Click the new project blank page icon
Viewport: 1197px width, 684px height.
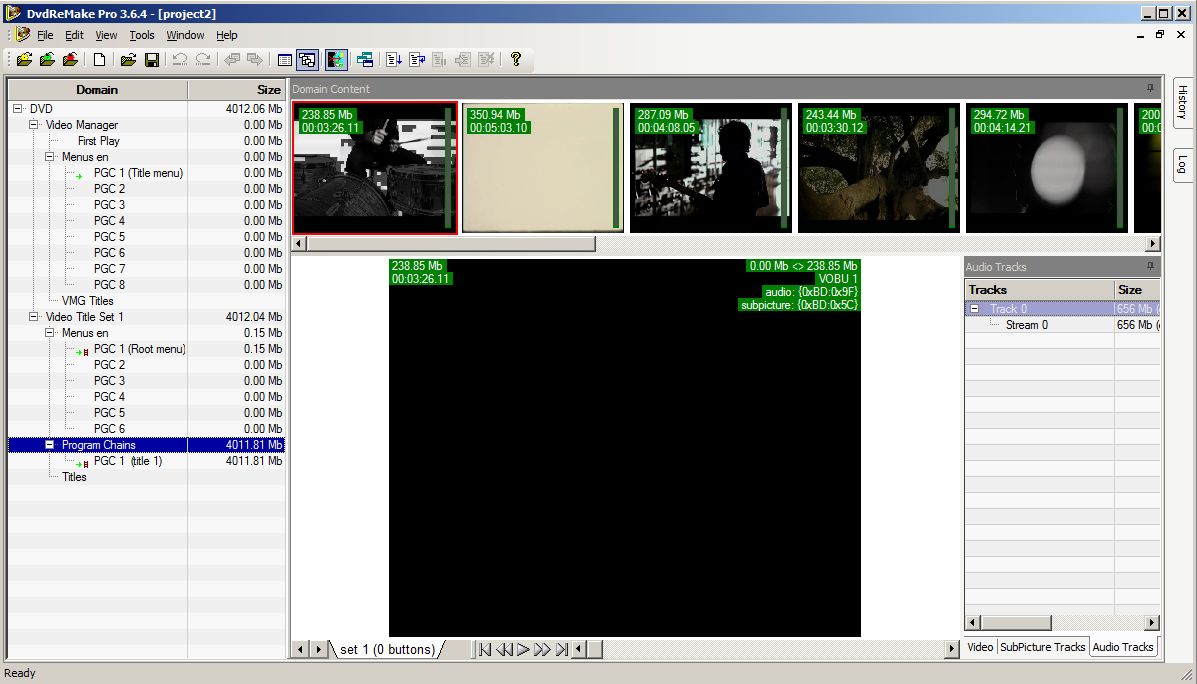[100, 60]
